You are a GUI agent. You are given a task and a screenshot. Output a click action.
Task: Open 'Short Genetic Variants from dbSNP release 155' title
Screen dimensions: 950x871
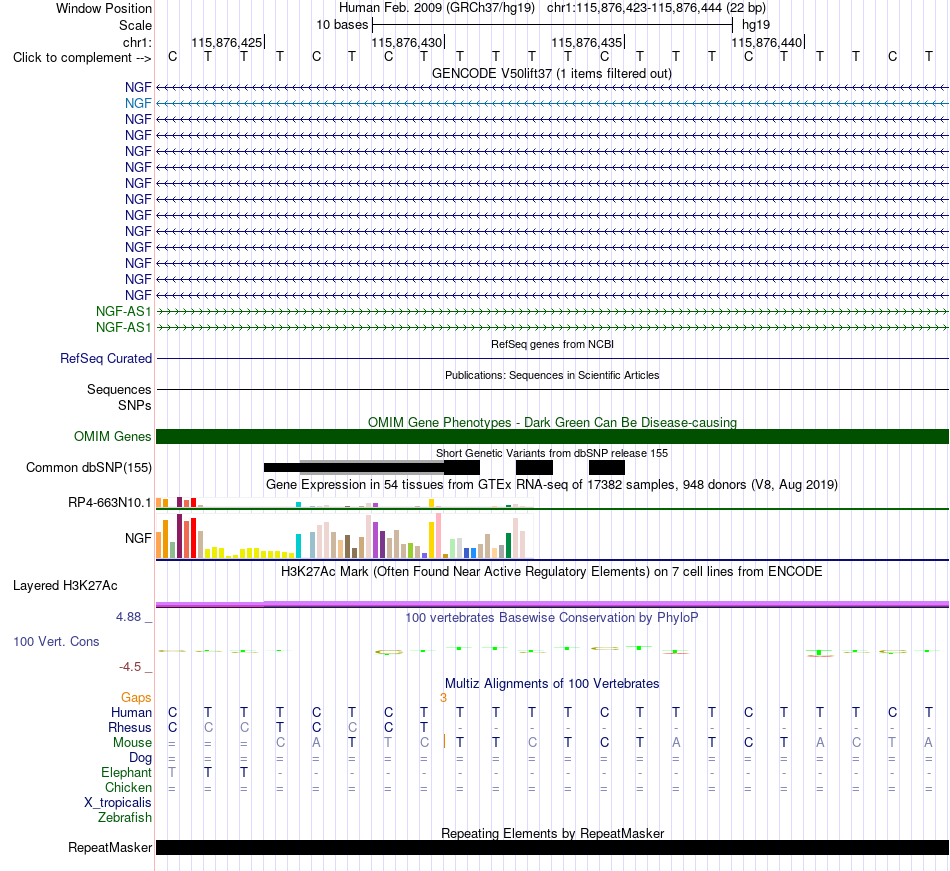click(x=552, y=453)
